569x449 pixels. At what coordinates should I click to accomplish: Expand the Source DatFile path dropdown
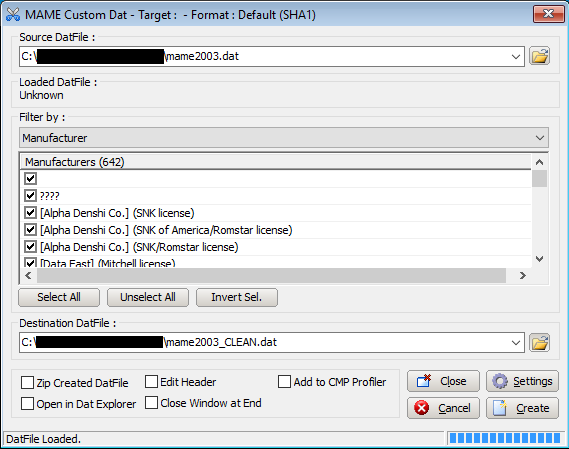(x=516, y=57)
